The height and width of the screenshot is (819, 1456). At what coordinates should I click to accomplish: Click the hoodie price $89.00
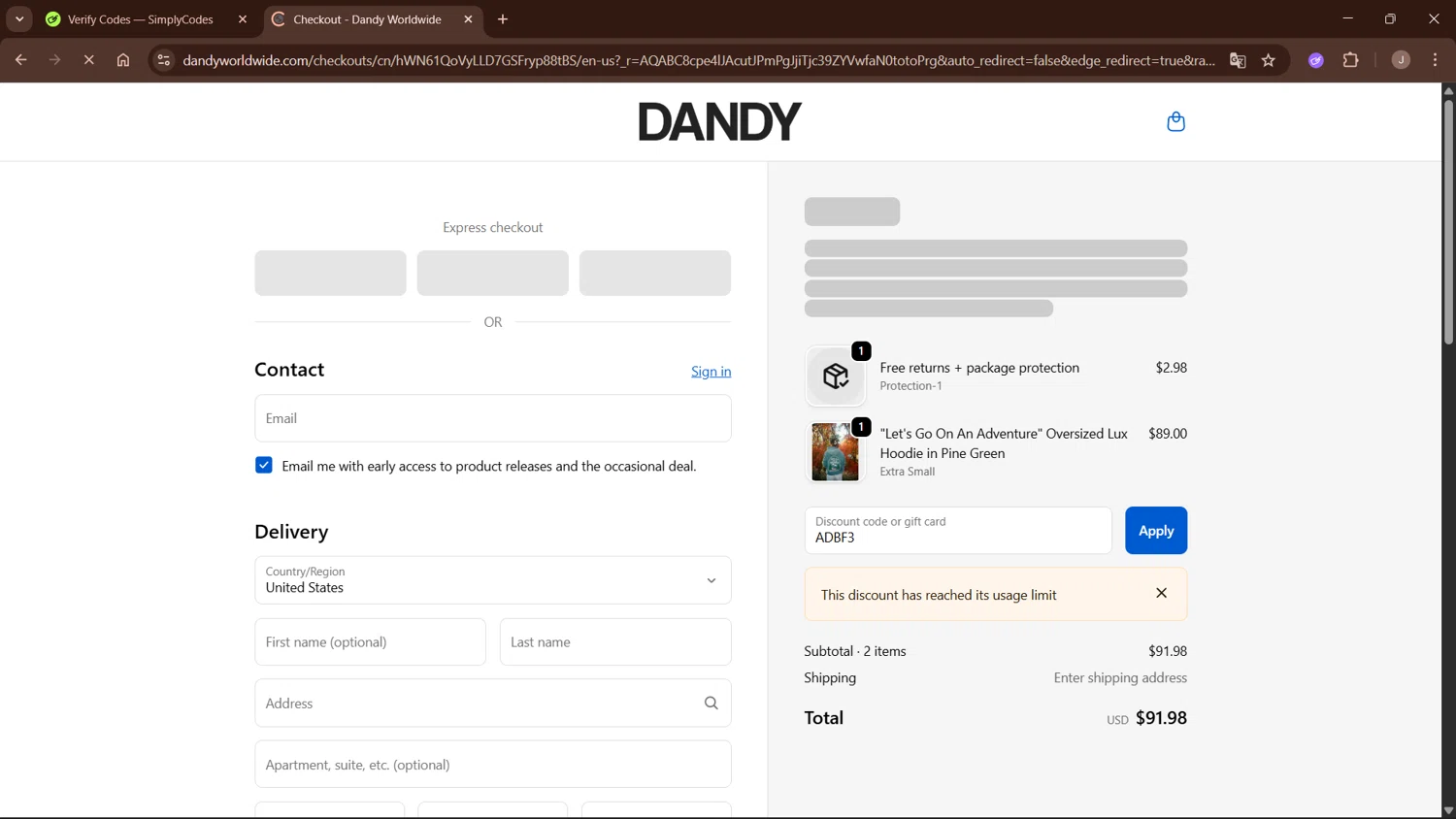pos(1168,434)
